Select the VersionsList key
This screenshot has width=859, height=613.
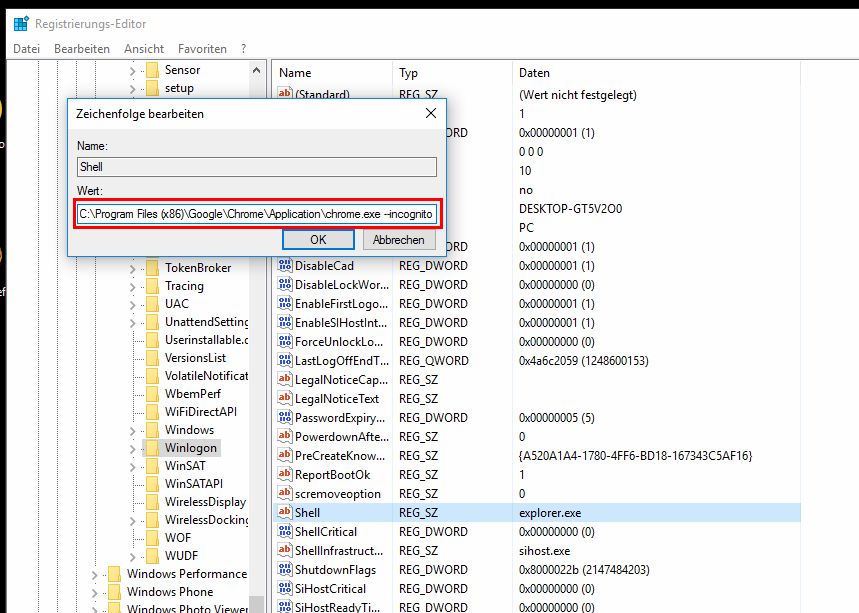pos(195,358)
